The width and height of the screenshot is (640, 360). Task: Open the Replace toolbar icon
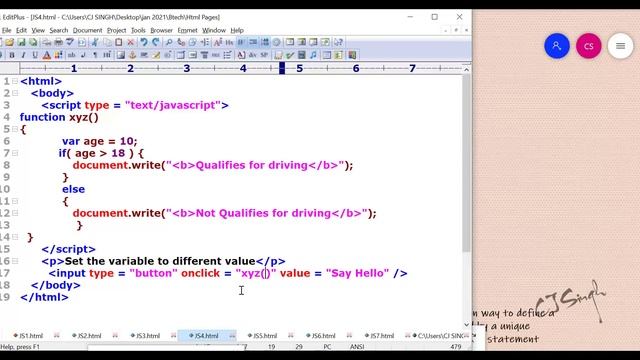point(181,42)
